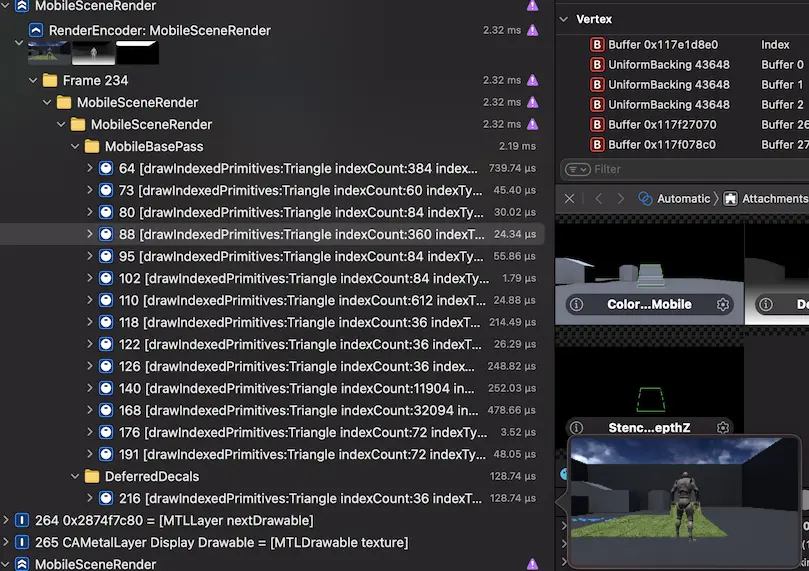This screenshot has height=571, width=809.
Task: Click draw call icon for call 64
Action: (106, 169)
